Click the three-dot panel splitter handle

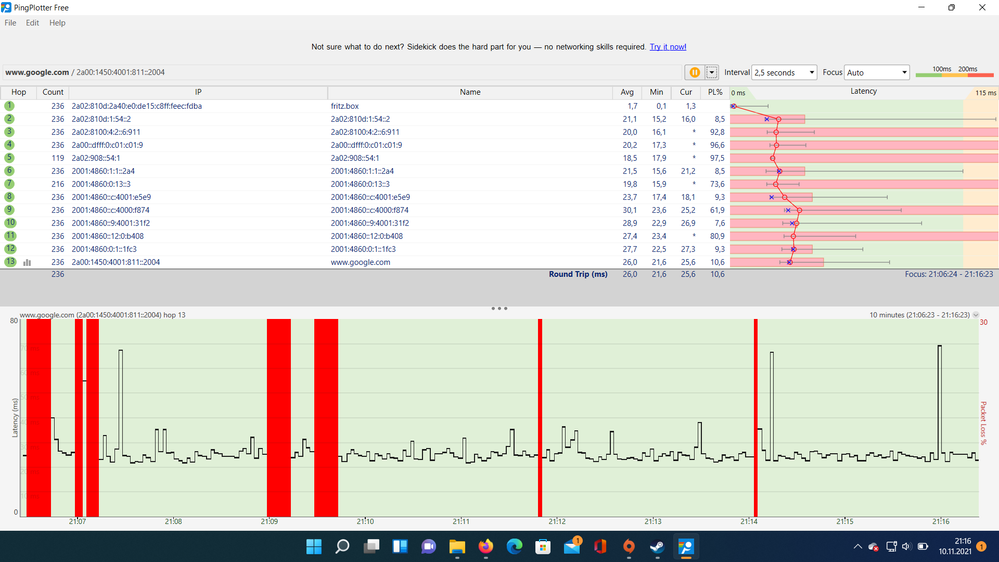(500, 308)
